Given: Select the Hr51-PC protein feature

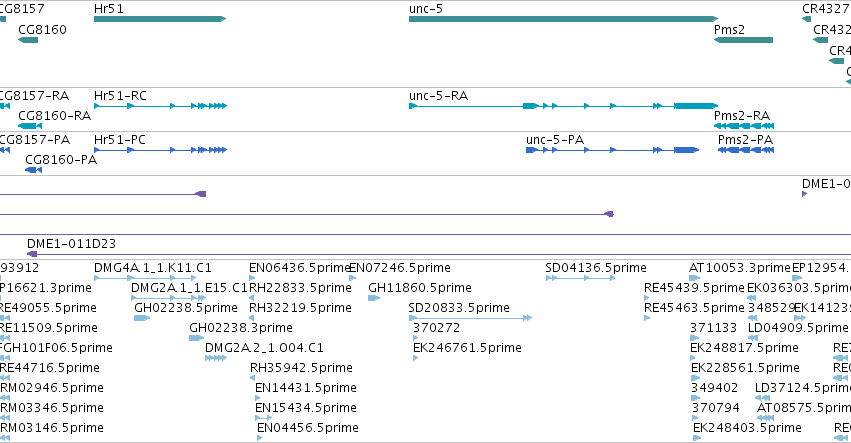Looking at the screenshot, I should pos(160,150).
